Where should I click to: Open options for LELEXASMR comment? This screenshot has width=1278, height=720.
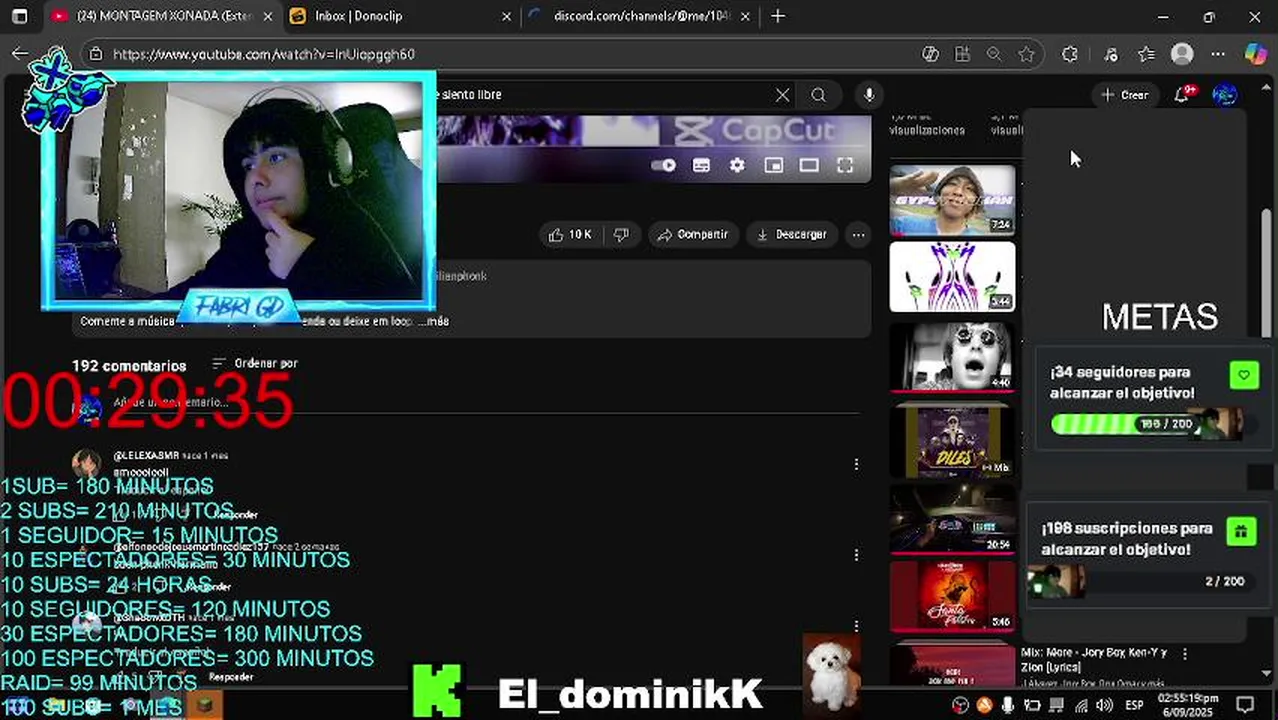pos(856,464)
